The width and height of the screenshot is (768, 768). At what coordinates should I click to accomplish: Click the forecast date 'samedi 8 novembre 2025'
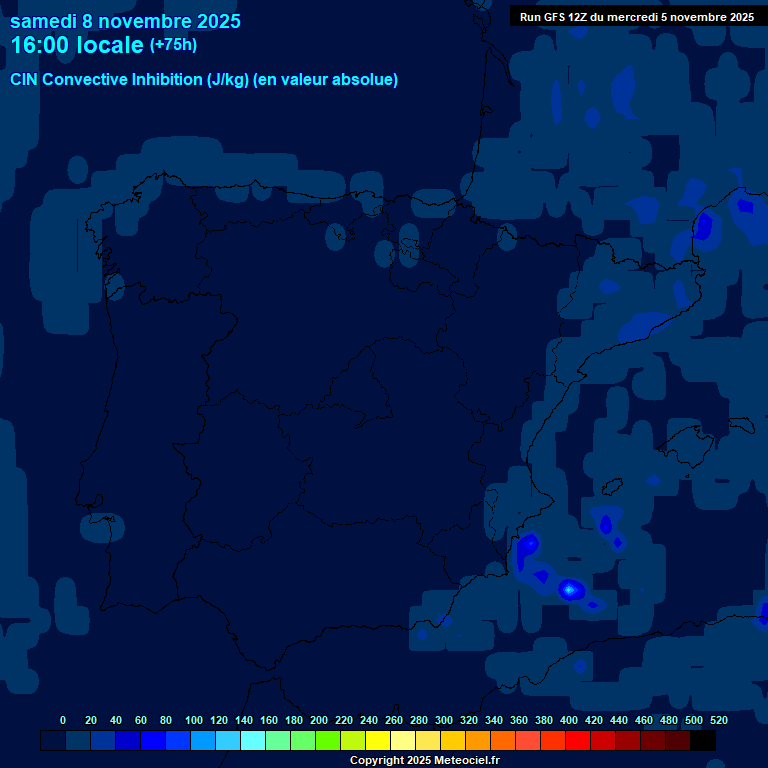125,22
